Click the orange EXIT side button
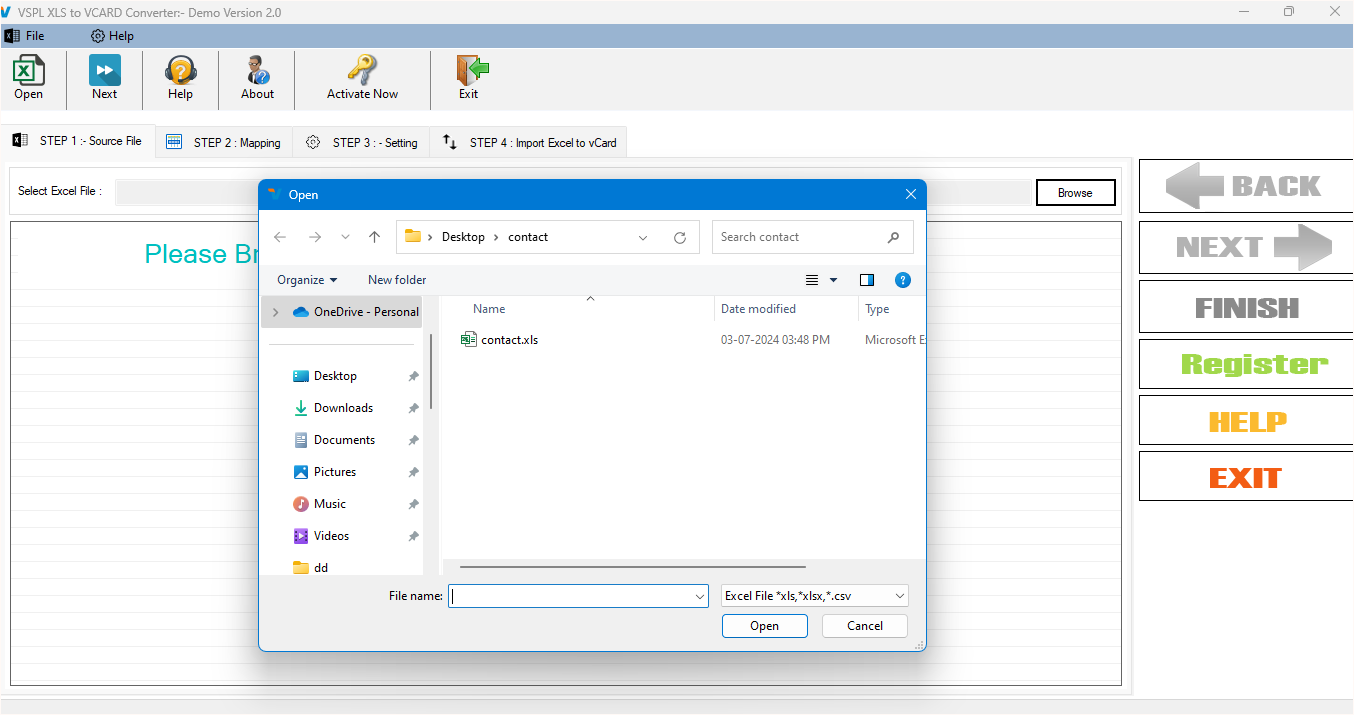Viewport: 1354px width, 715px height. tap(1245, 477)
